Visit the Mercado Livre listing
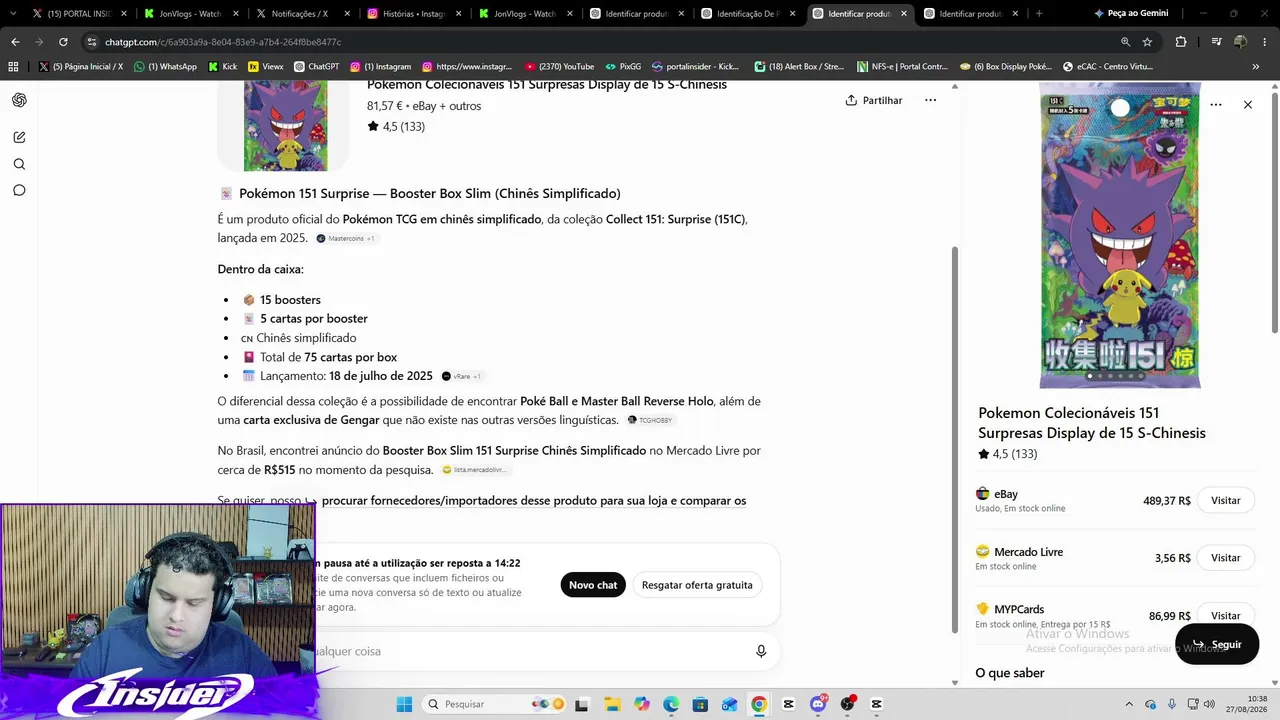 (x=1225, y=558)
